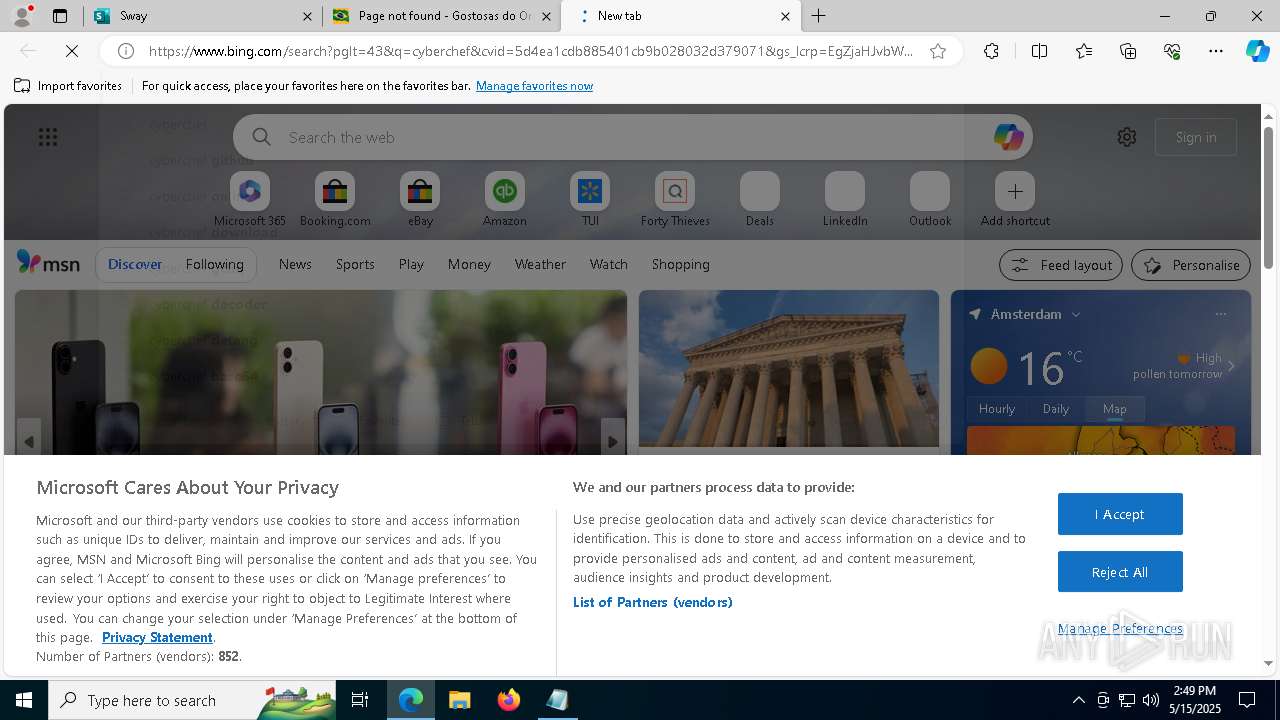Open Browser essentials heart icon
This screenshot has width=1280, height=720.
(x=1172, y=51)
